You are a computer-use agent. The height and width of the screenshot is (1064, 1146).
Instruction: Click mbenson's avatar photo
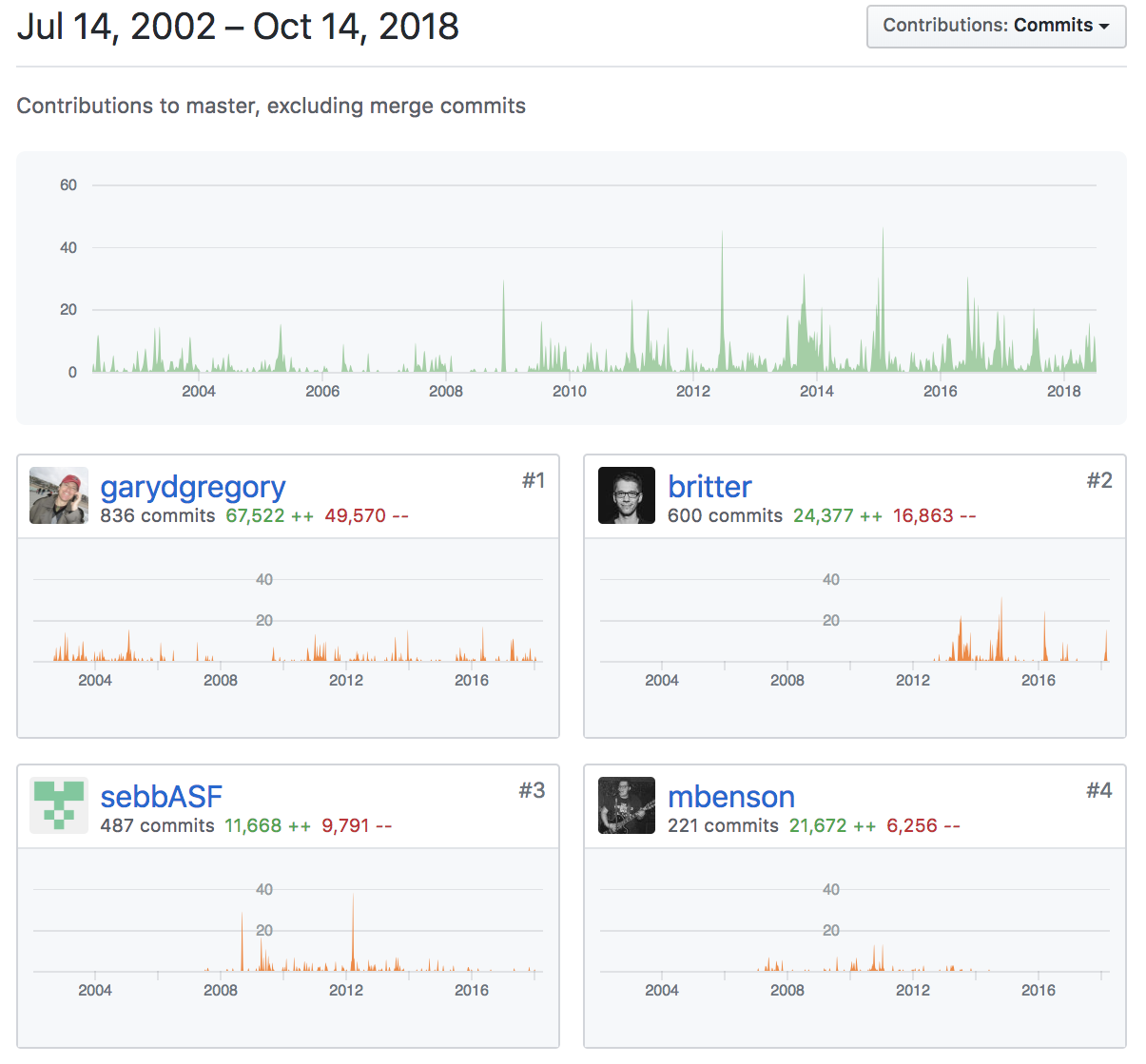tap(626, 805)
